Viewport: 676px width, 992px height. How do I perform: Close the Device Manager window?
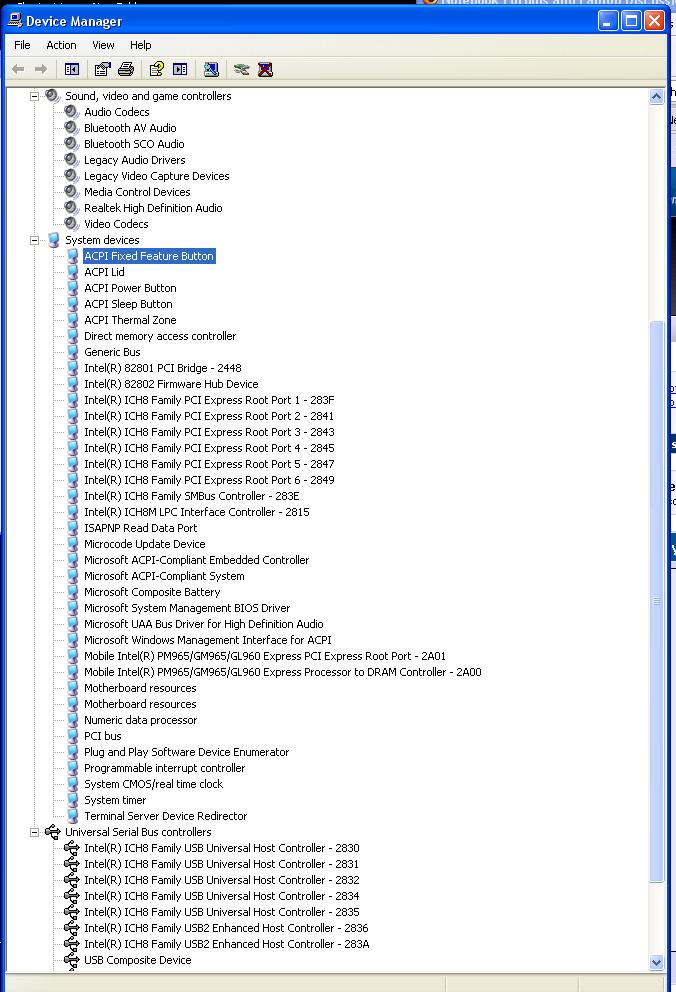click(654, 21)
